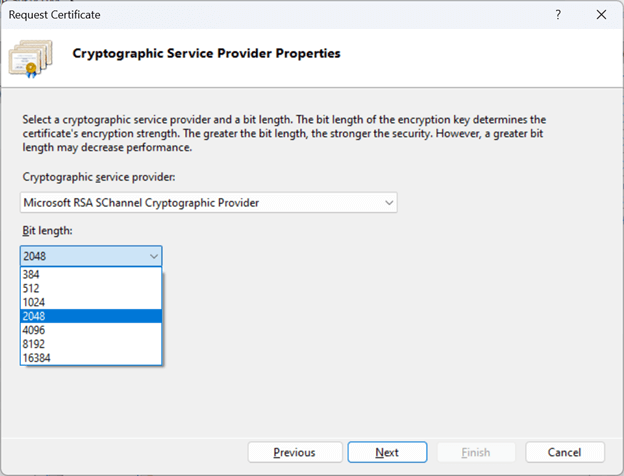Image resolution: width=624 pixels, height=476 pixels.
Task: Close the Request Certificate dialog
Action: (601, 15)
